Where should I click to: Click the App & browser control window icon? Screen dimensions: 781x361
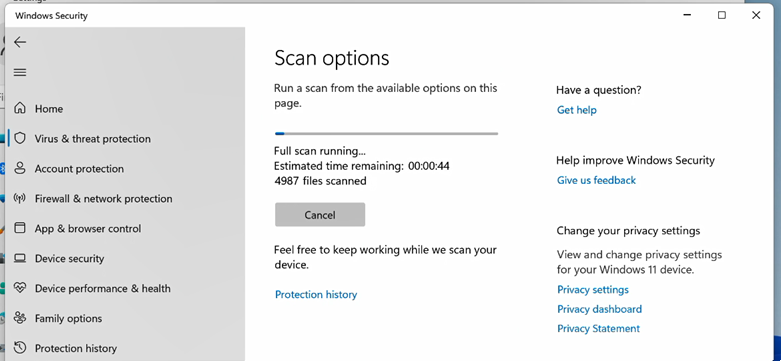click(20, 228)
